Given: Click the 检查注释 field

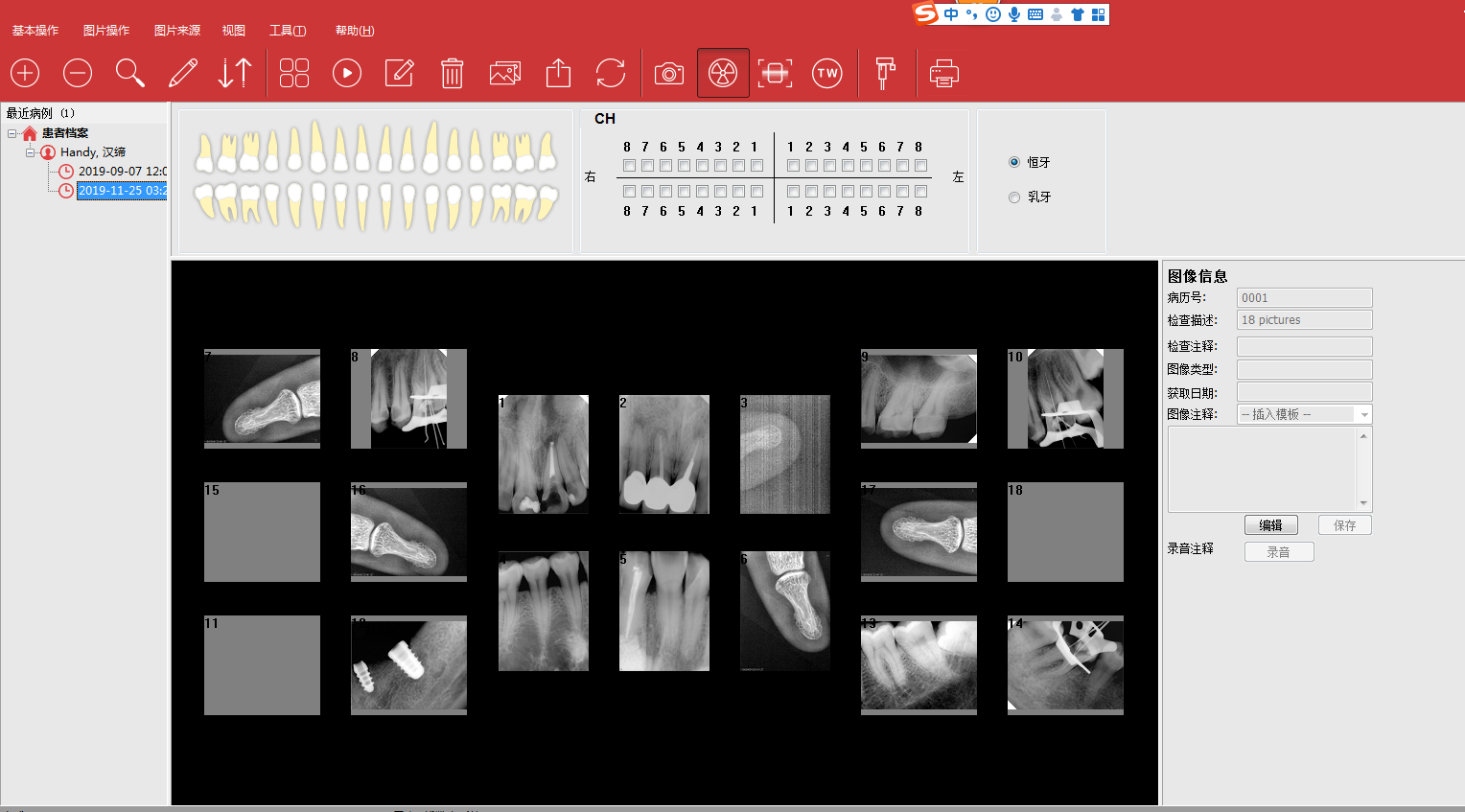Looking at the screenshot, I should click(x=1305, y=346).
